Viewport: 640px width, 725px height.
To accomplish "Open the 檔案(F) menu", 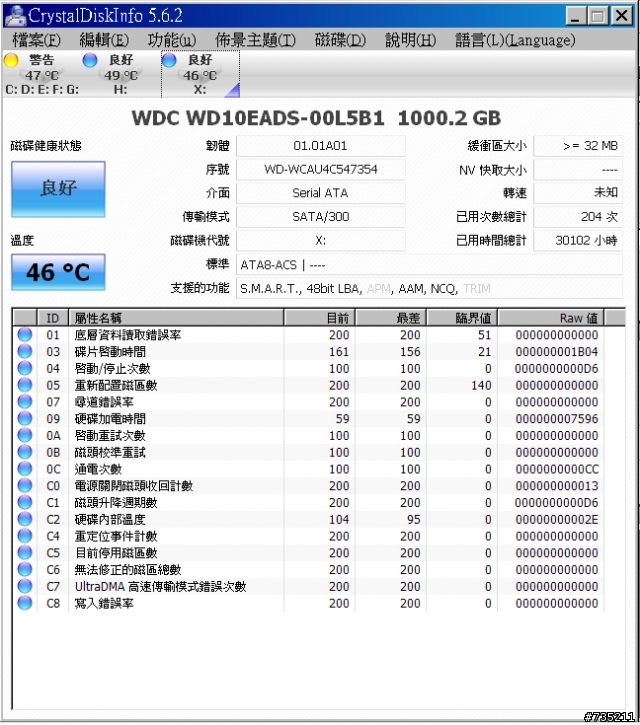I will click(x=36, y=40).
